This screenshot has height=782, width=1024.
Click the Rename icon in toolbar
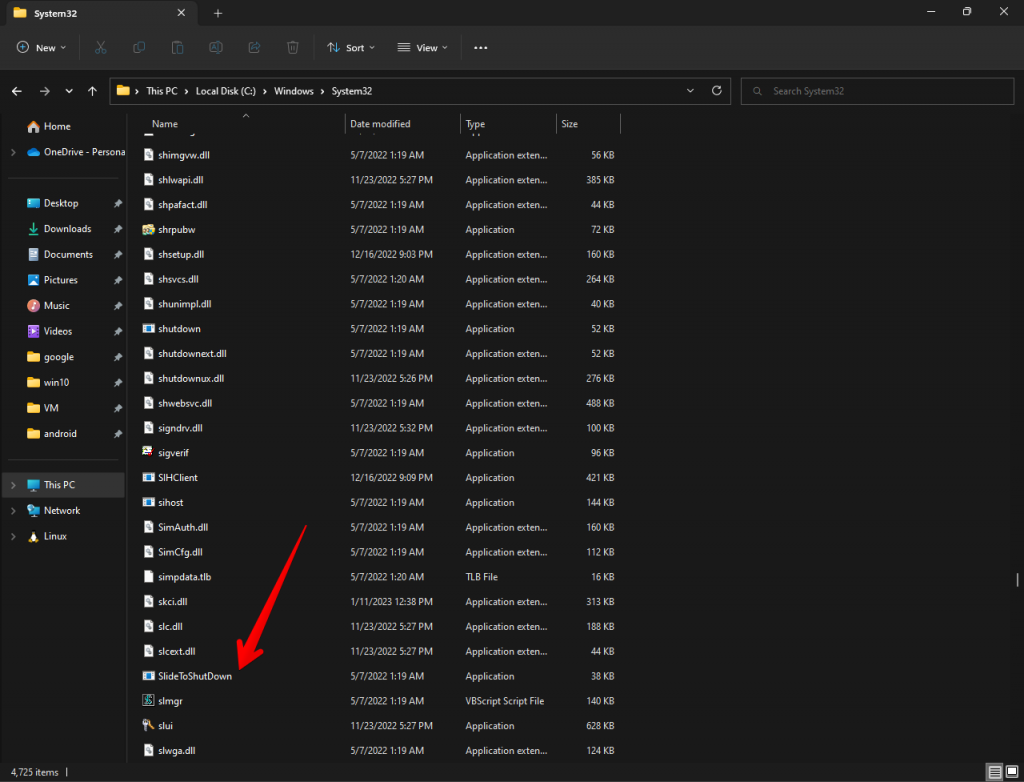click(x=216, y=48)
